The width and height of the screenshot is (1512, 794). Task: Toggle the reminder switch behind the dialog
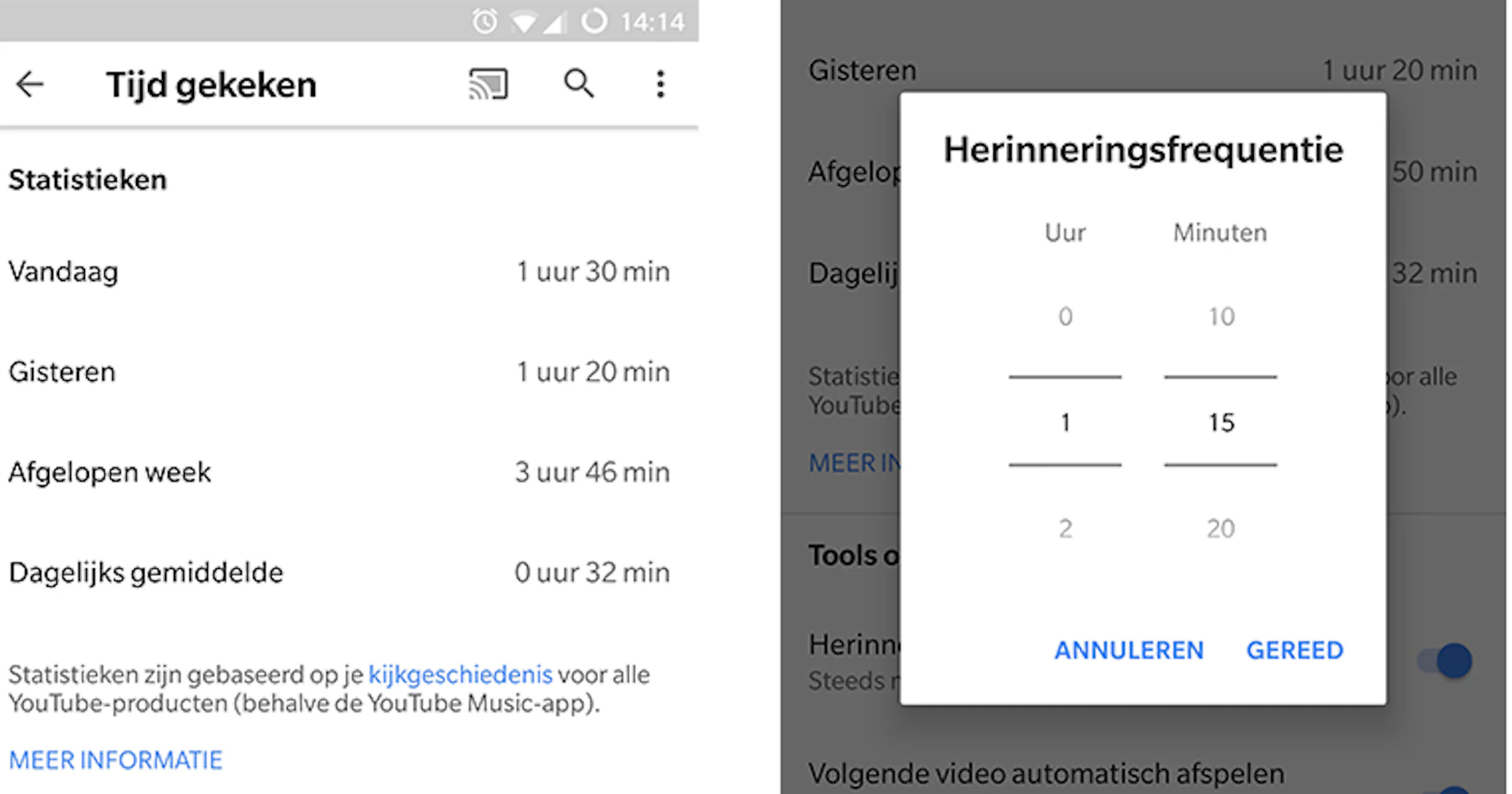(1445, 660)
